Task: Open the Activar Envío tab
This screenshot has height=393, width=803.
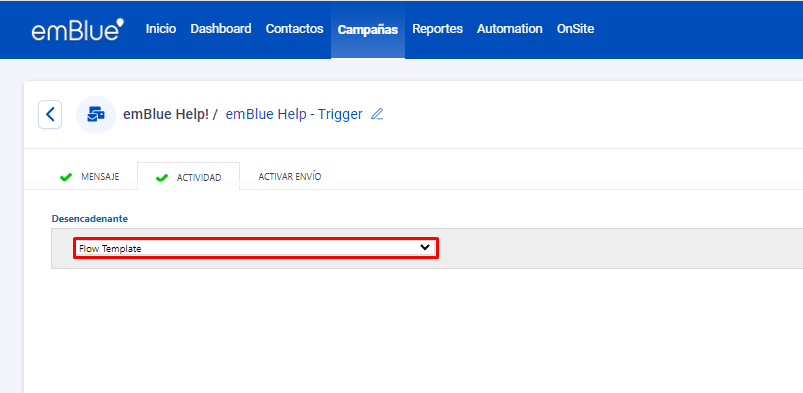Action: tap(290, 177)
